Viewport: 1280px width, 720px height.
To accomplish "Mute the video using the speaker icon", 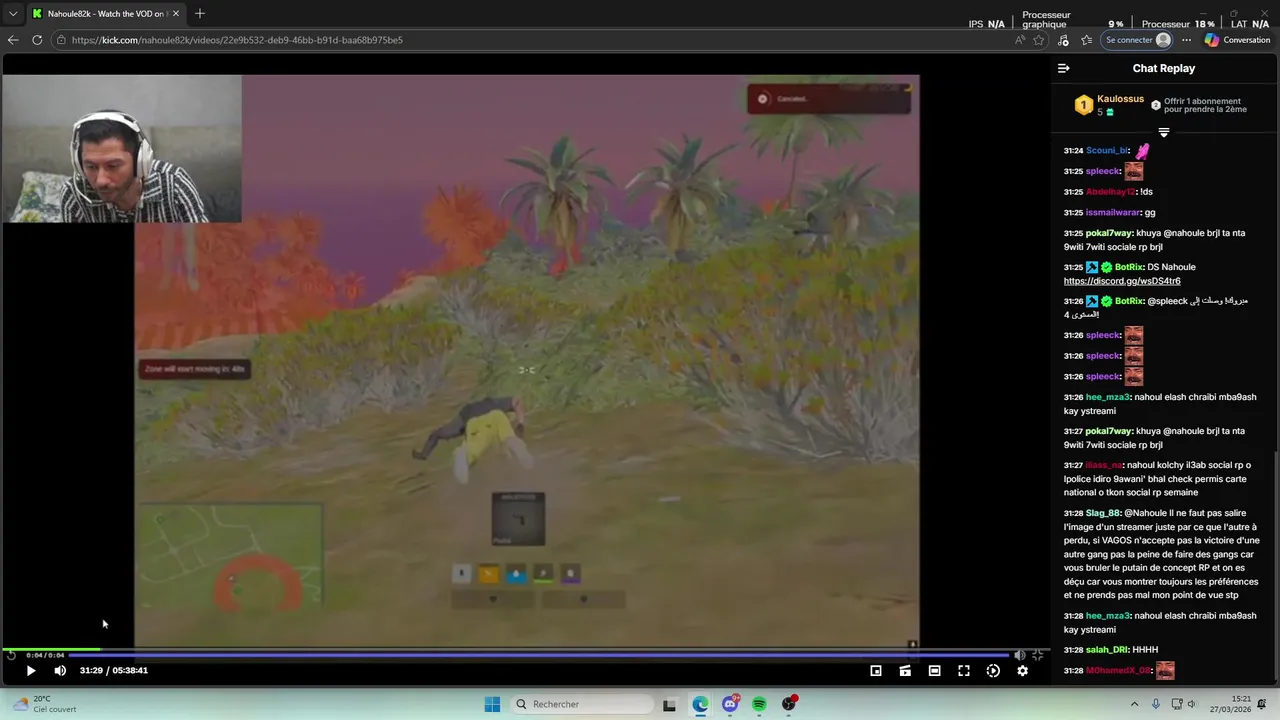I will click(x=60, y=671).
